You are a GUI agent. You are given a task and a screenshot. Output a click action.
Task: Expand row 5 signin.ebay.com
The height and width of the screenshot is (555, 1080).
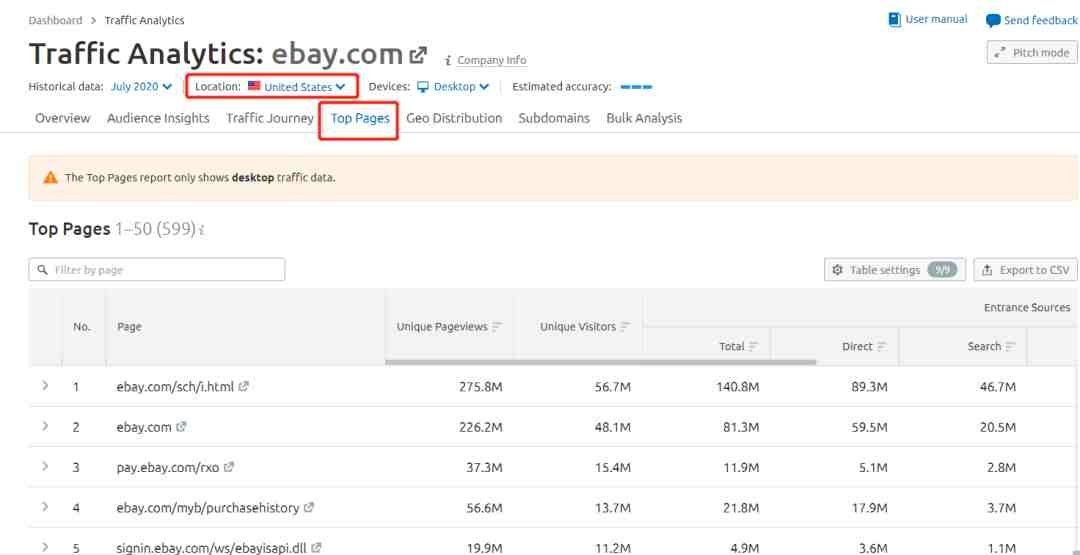[45, 547]
